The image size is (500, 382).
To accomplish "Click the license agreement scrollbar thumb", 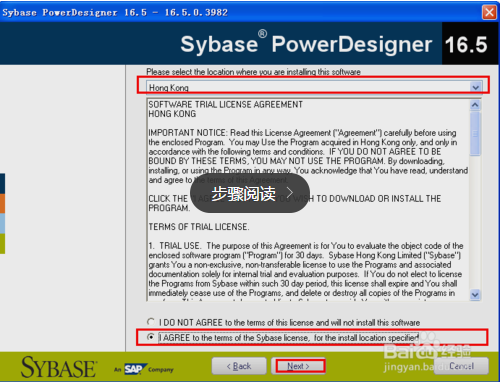I will click(x=475, y=133).
